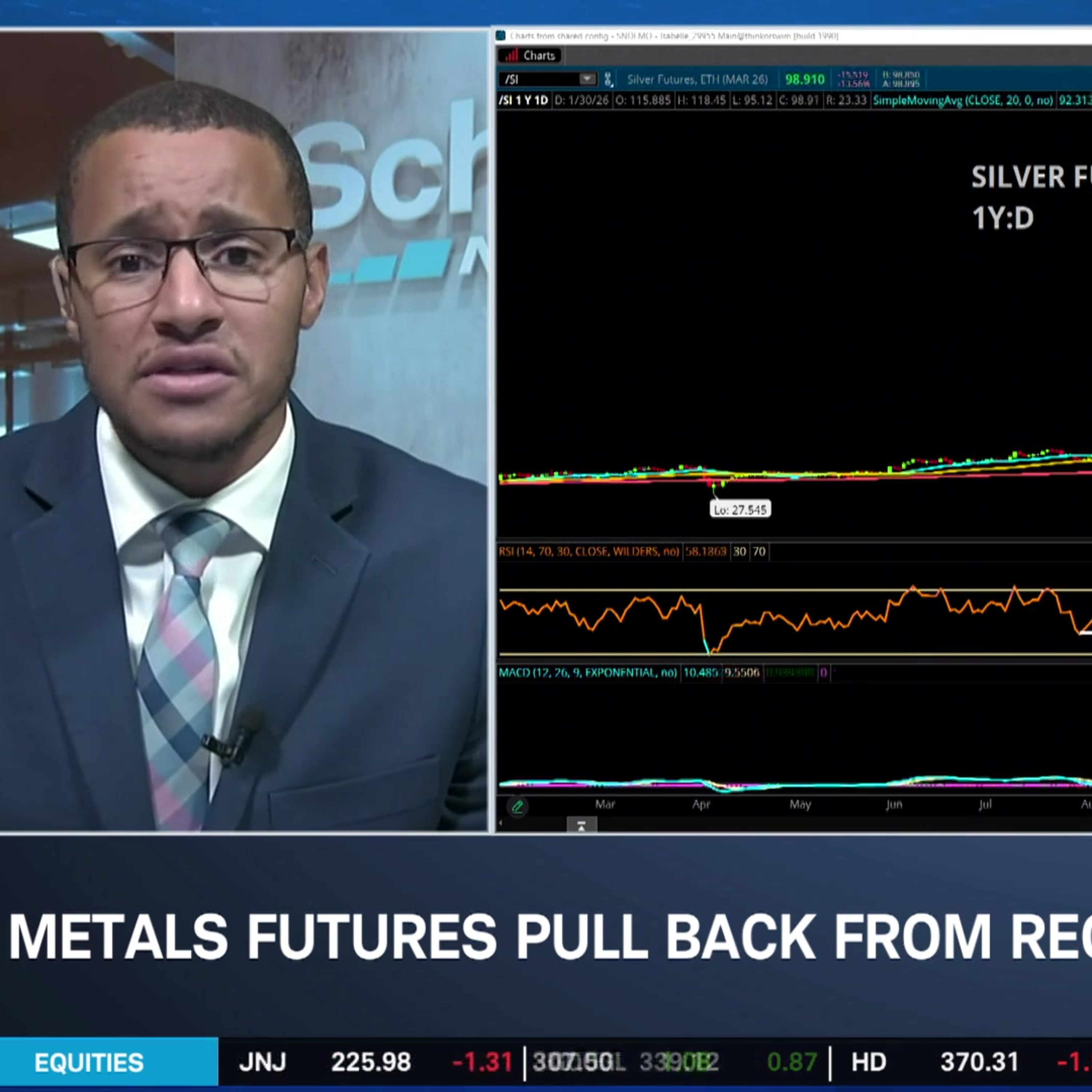
Task: Click the symbol link chain icon
Action: 608,79
